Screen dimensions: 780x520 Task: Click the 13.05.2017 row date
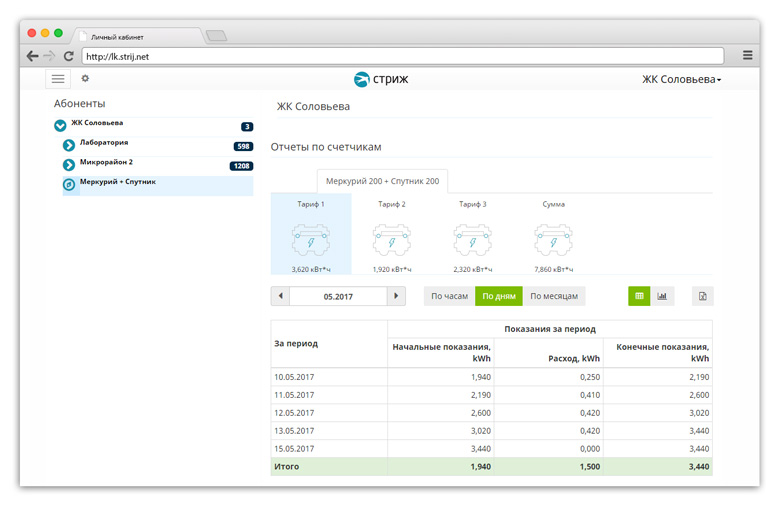tap(294, 431)
